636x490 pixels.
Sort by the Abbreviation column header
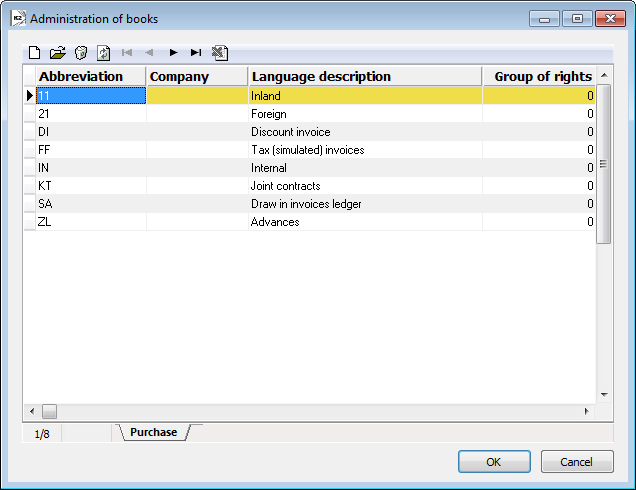click(x=91, y=76)
